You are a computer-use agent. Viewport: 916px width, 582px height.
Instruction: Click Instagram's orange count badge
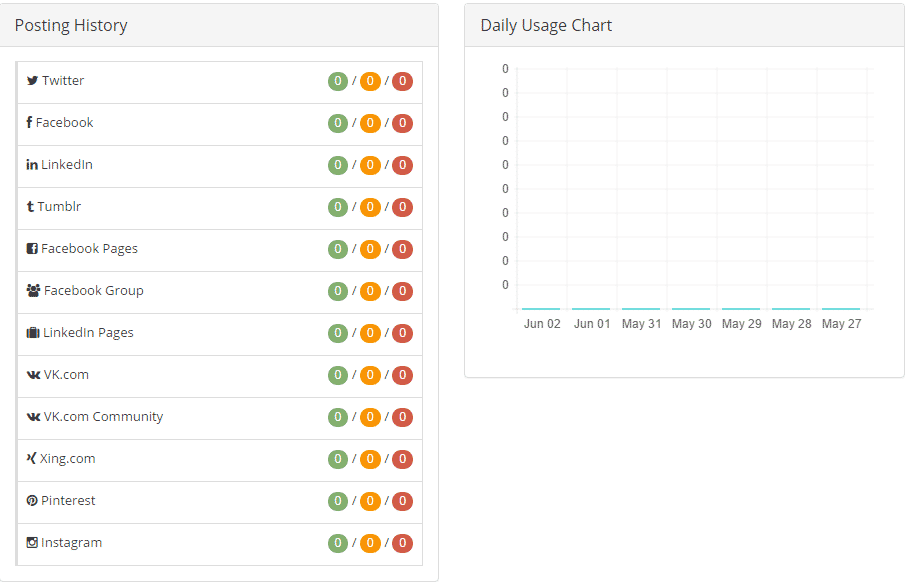pos(370,543)
